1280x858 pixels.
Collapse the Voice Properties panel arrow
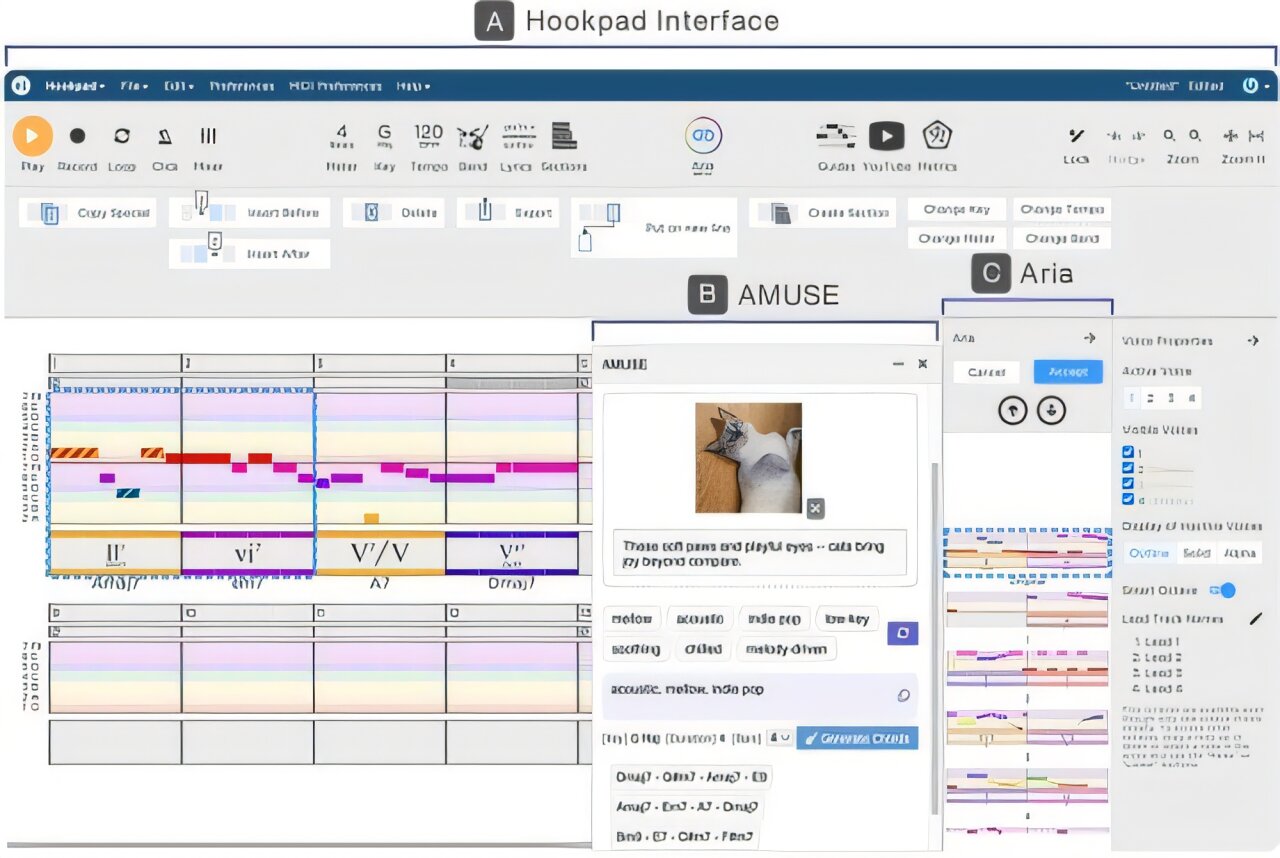coord(1253,341)
